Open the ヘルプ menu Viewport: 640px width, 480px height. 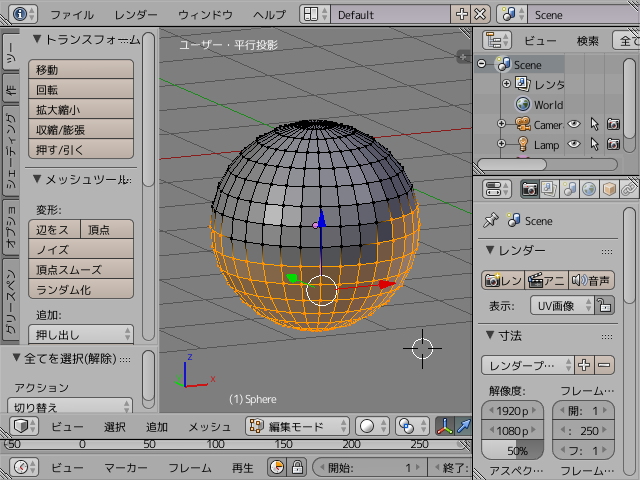click(x=269, y=15)
